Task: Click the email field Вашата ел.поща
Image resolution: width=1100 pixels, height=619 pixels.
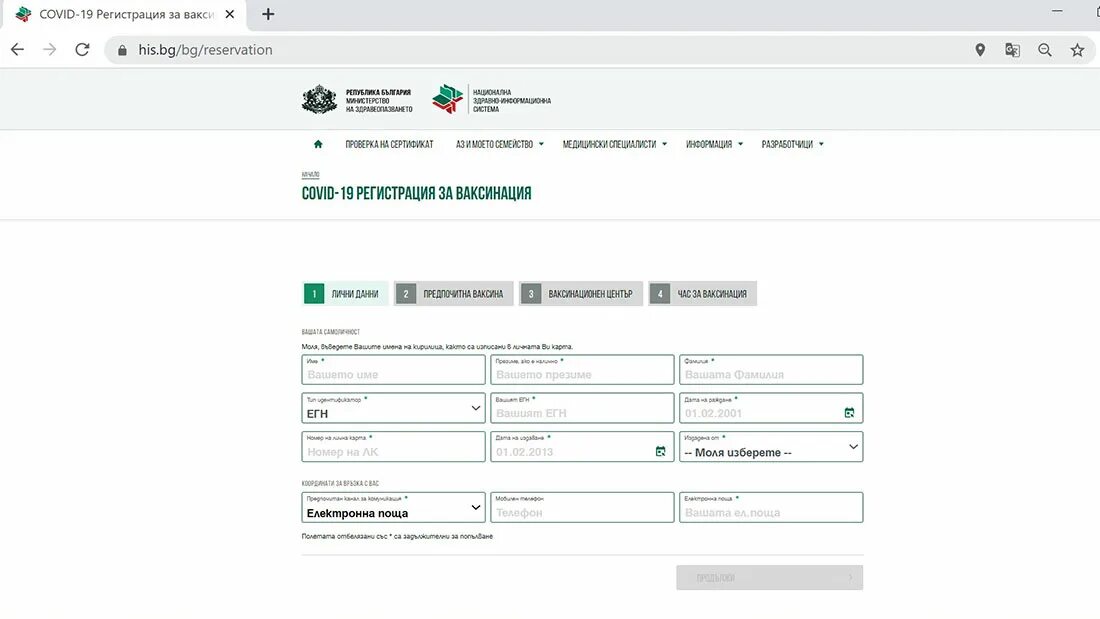Action: pos(771,507)
